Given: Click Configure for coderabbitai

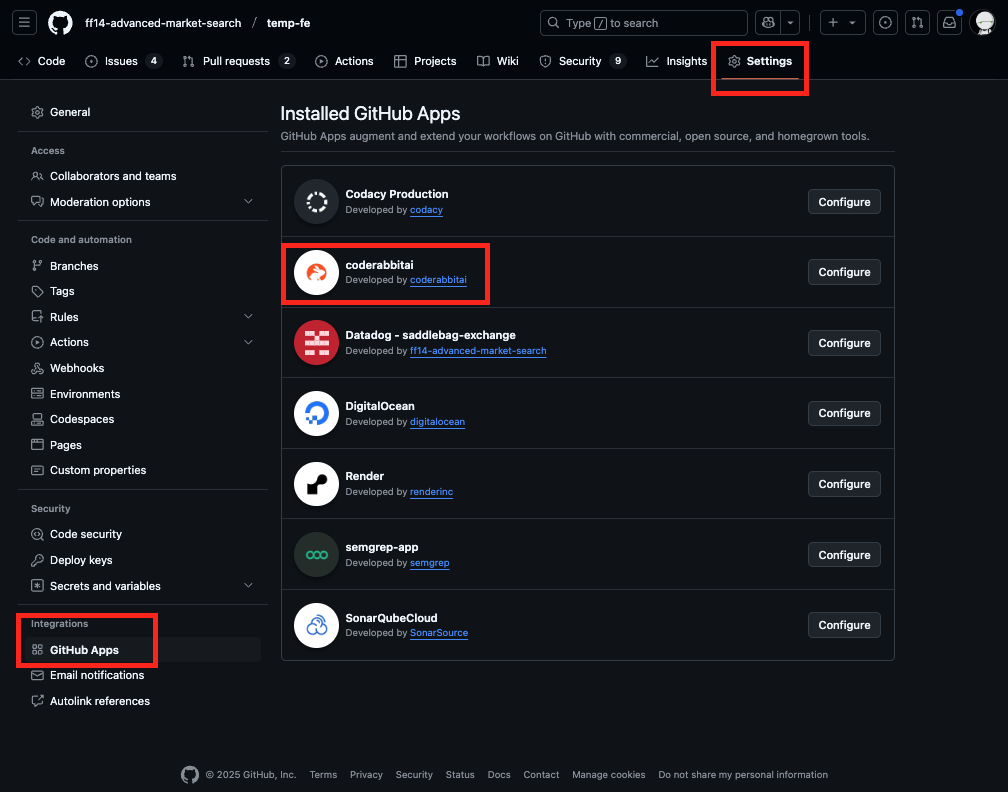Looking at the screenshot, I should (x=843, y=271).
